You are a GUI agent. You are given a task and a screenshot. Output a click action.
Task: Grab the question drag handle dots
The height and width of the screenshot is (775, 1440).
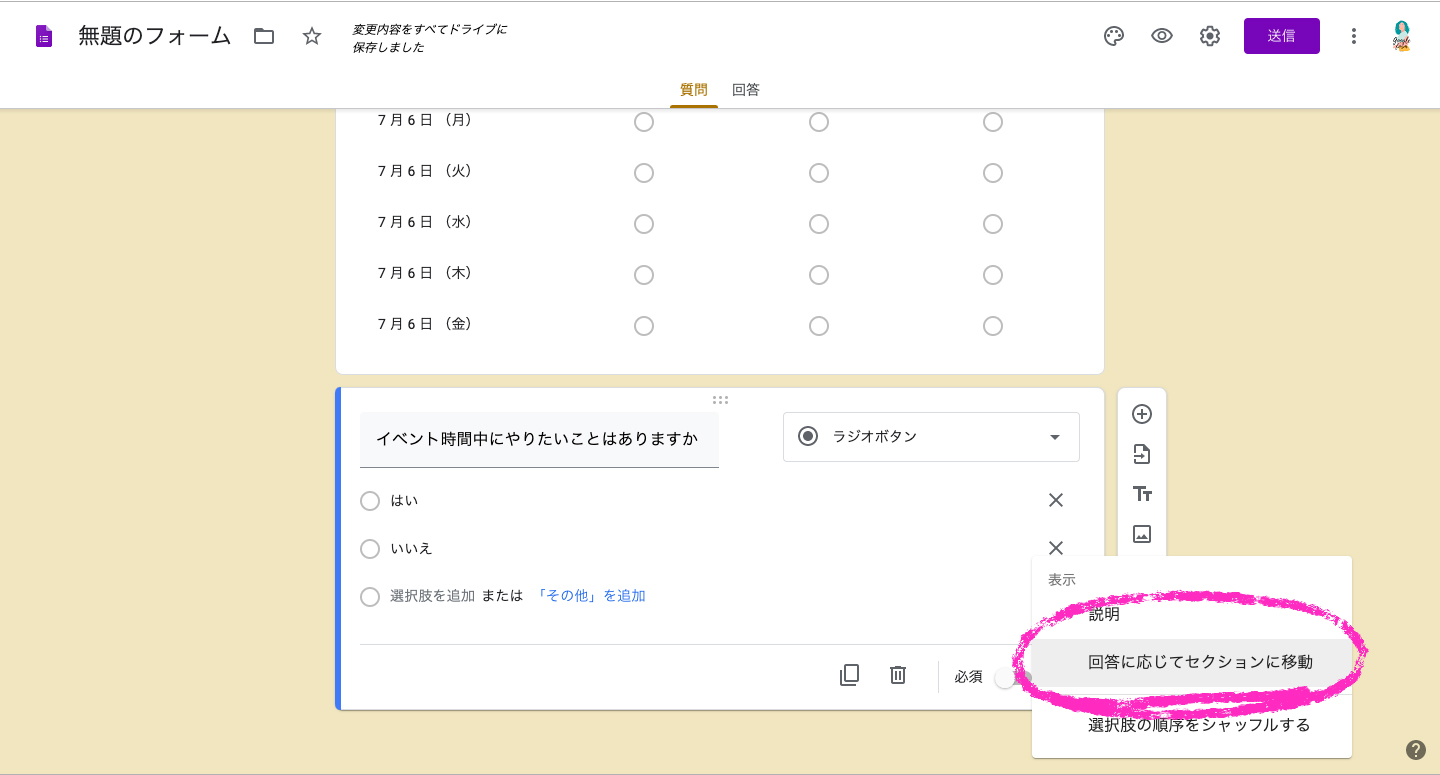(720, 400)
